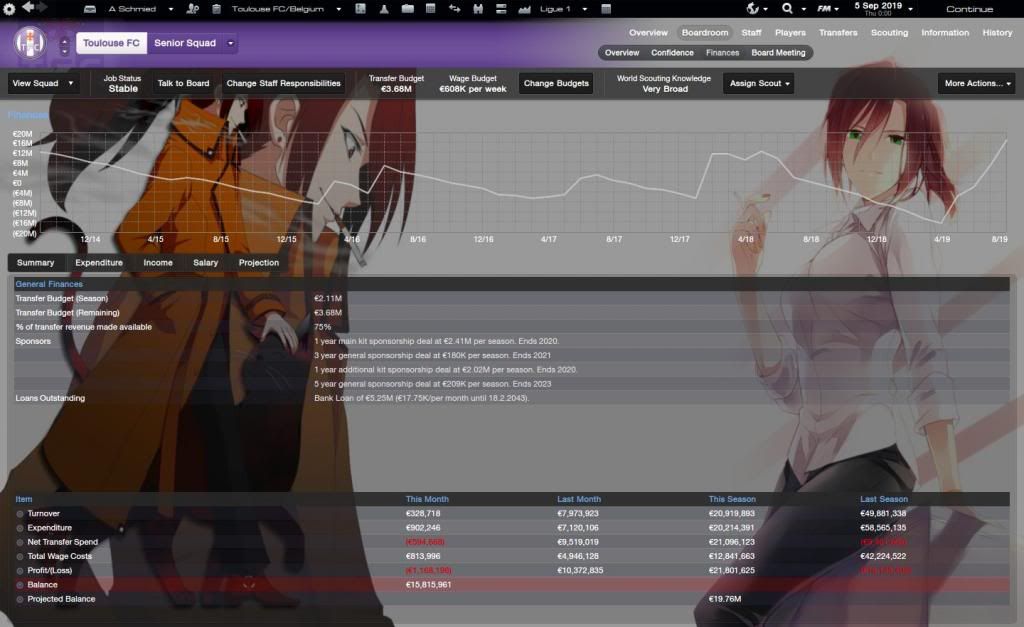Expand the Ligue 1 dropdown
This screenshot has width=1024, height=627.
[x=584, y=9]
